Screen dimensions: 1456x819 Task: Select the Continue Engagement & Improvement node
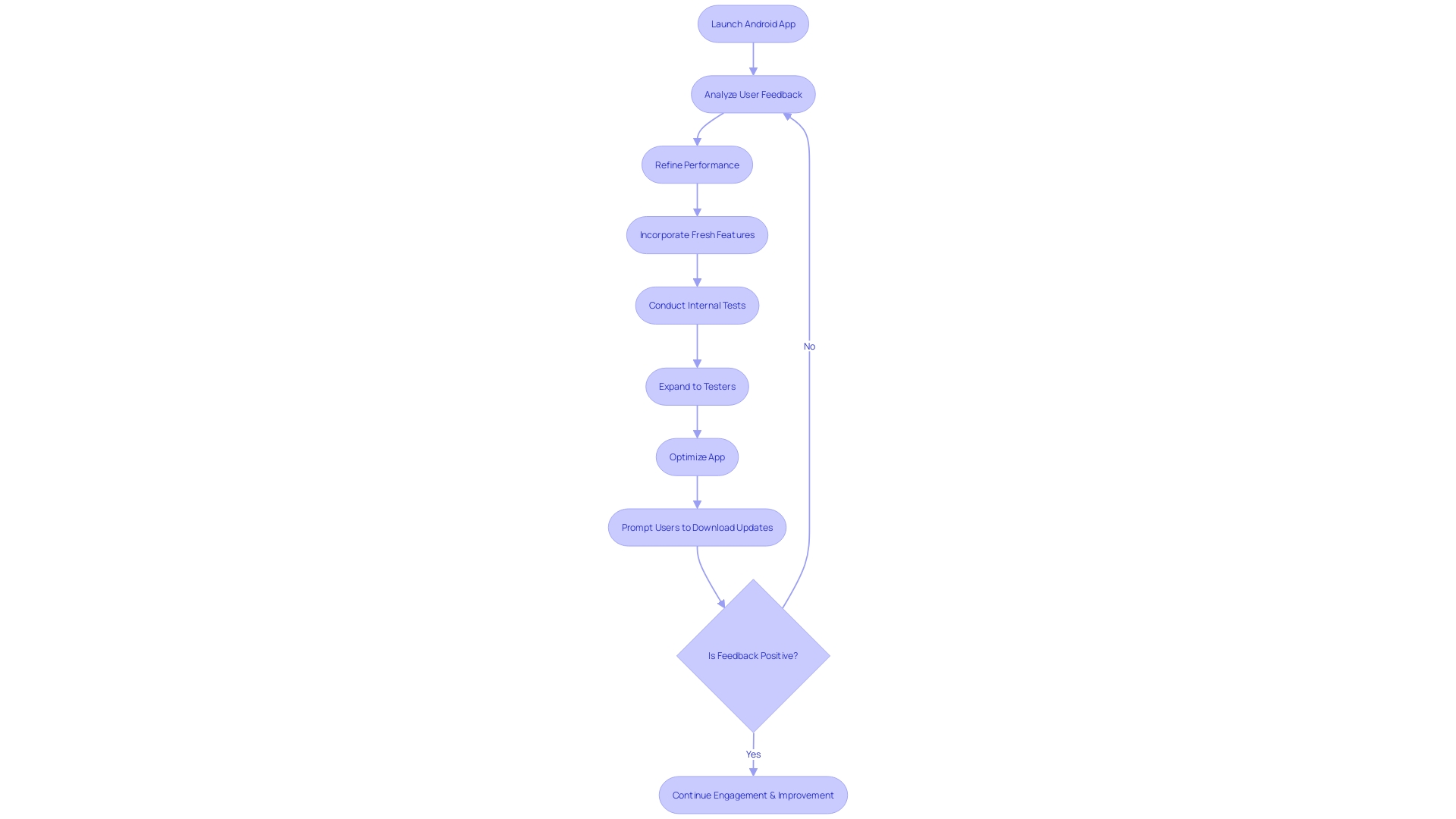(753, 795)
